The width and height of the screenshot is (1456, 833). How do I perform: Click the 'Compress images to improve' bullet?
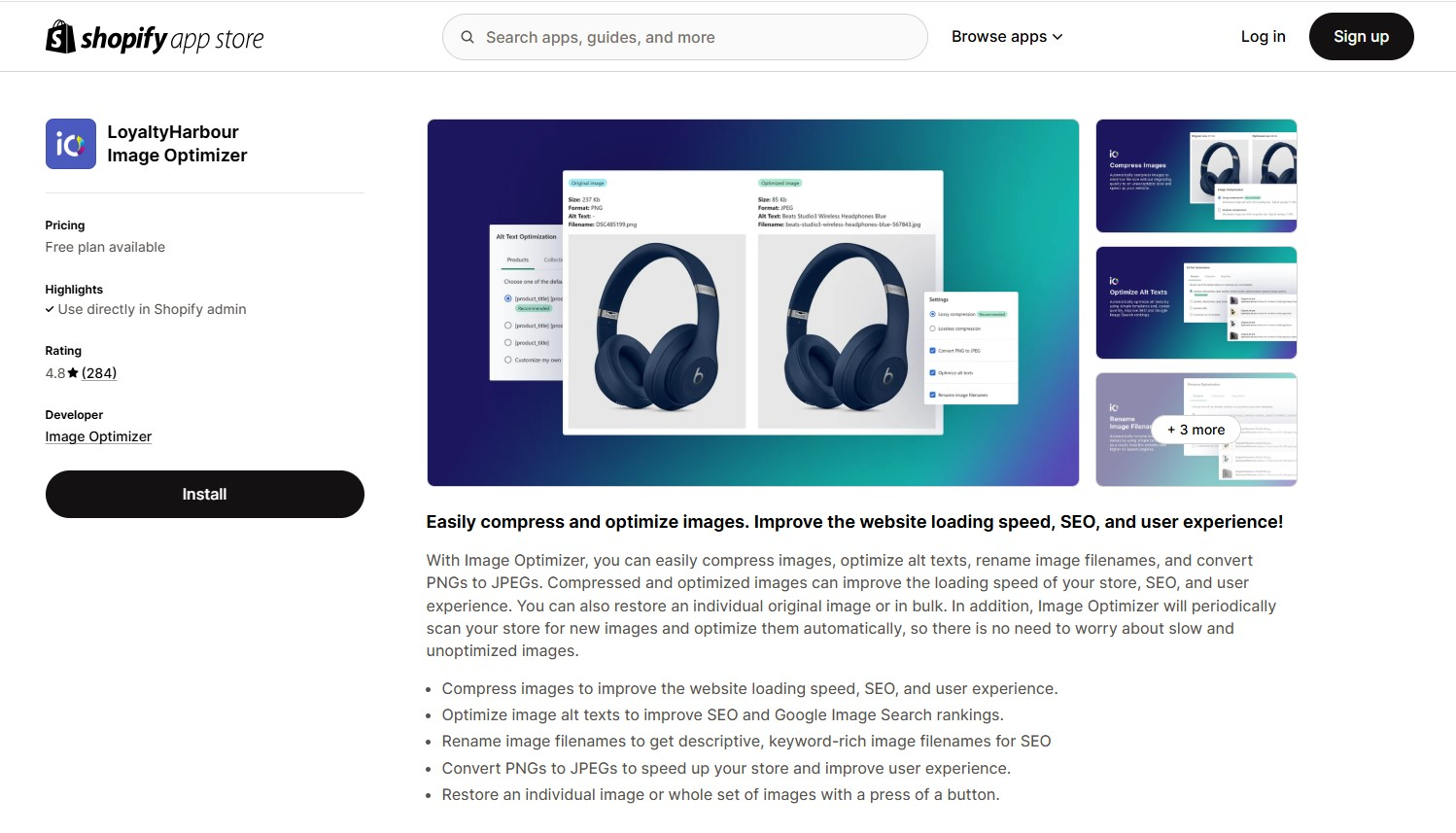[749, 688]
